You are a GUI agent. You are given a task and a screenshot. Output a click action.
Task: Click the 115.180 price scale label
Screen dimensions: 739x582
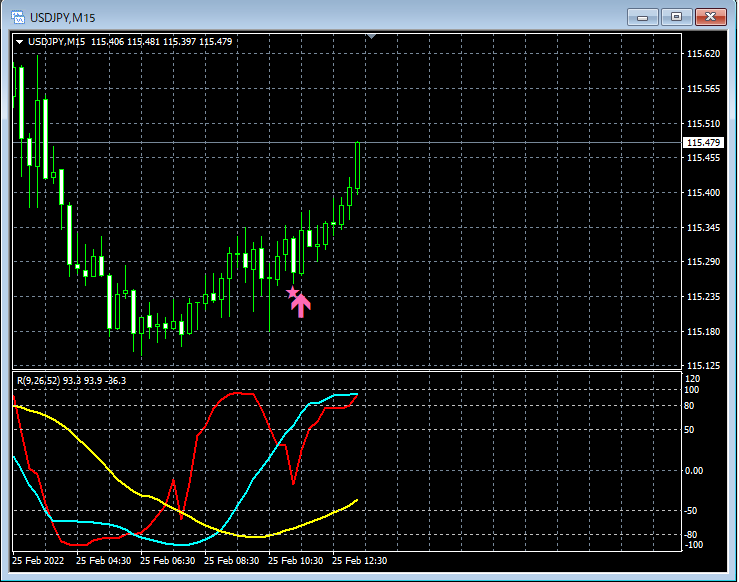(x=703, y=332)
